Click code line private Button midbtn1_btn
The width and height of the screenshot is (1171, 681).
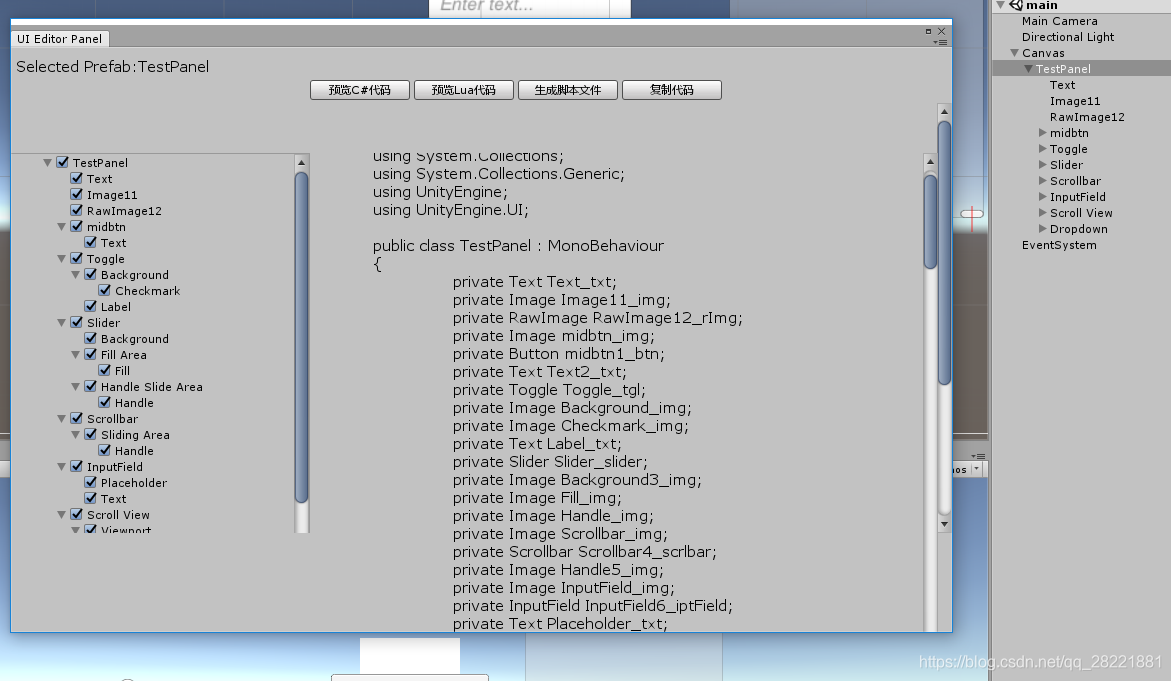click(x=559, y=354)
